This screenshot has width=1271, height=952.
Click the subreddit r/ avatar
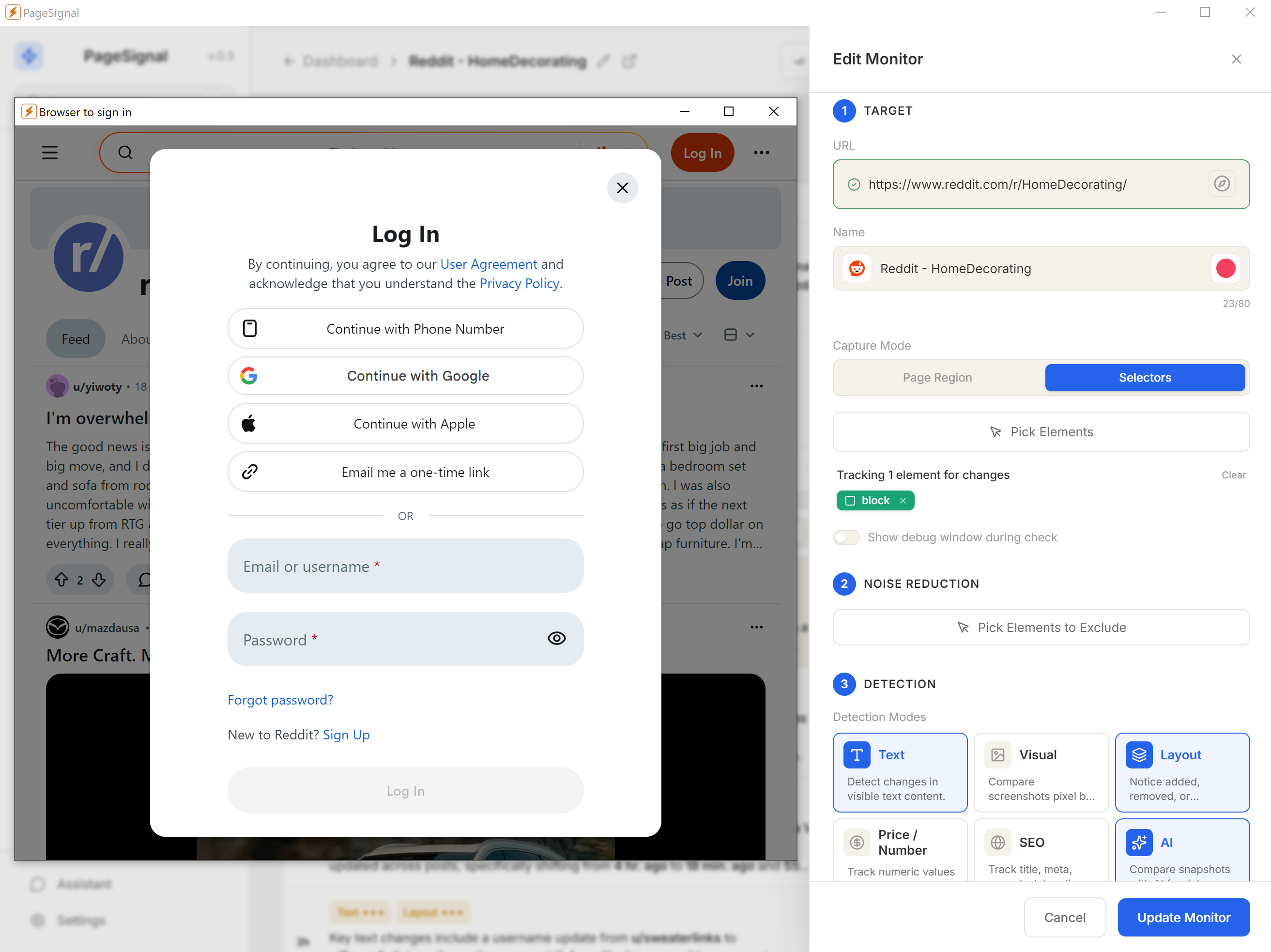pos(89,257)
